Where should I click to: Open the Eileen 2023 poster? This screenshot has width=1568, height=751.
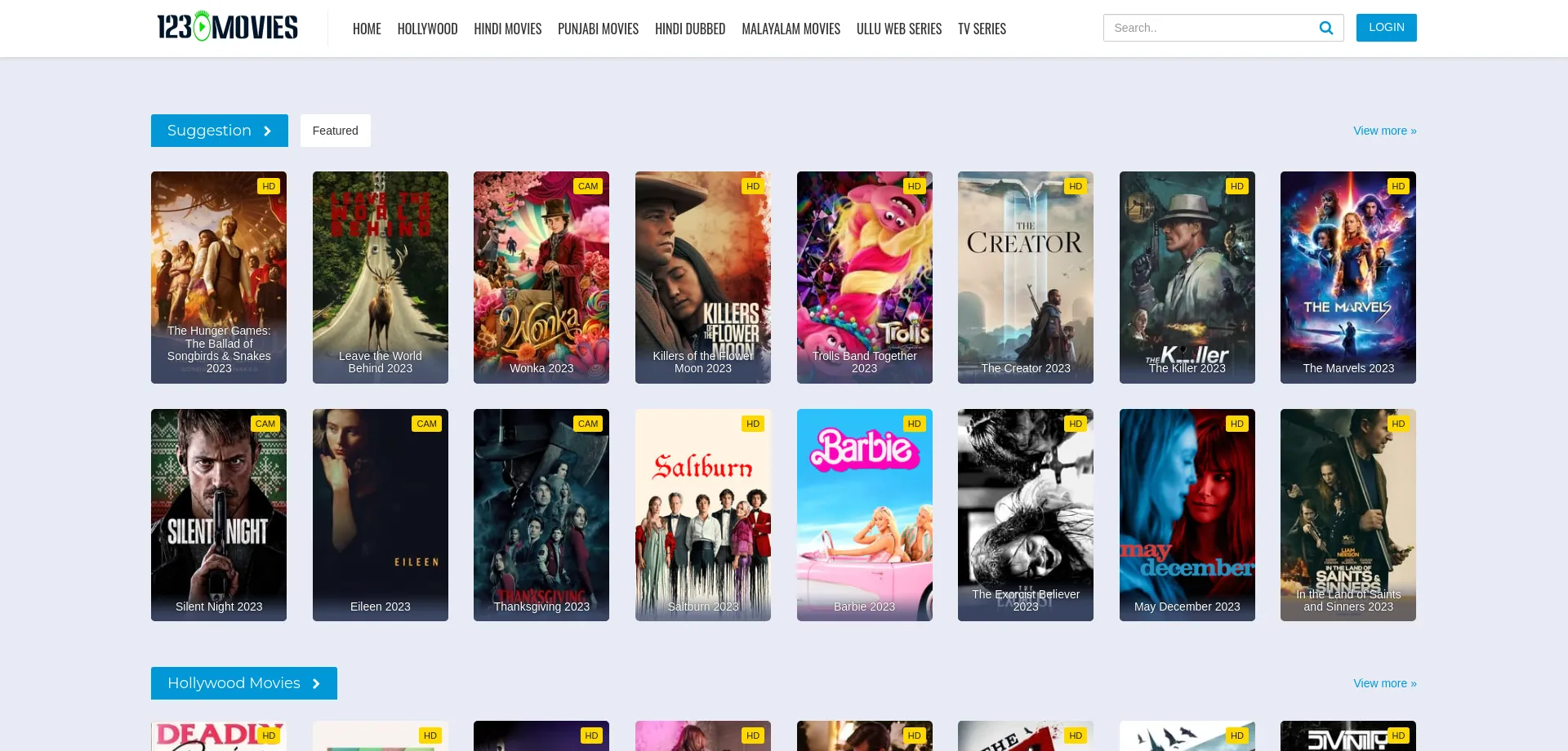coord(381,515)
